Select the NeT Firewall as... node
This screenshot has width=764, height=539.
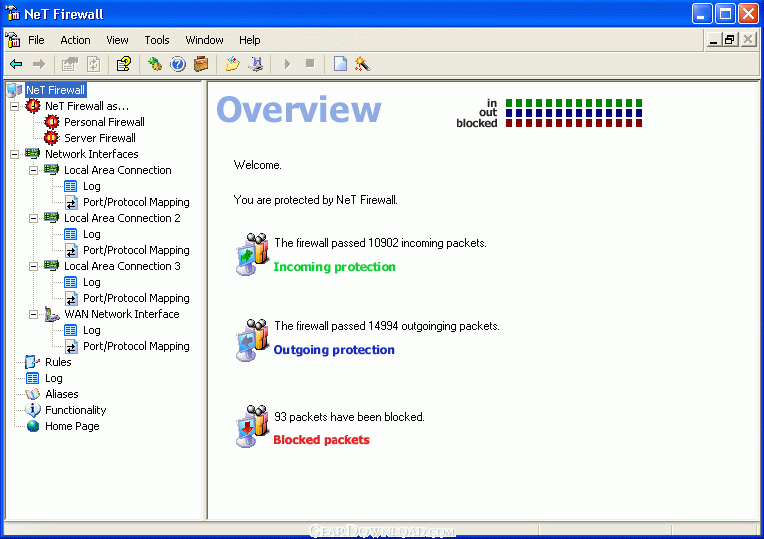coord(87,106)
